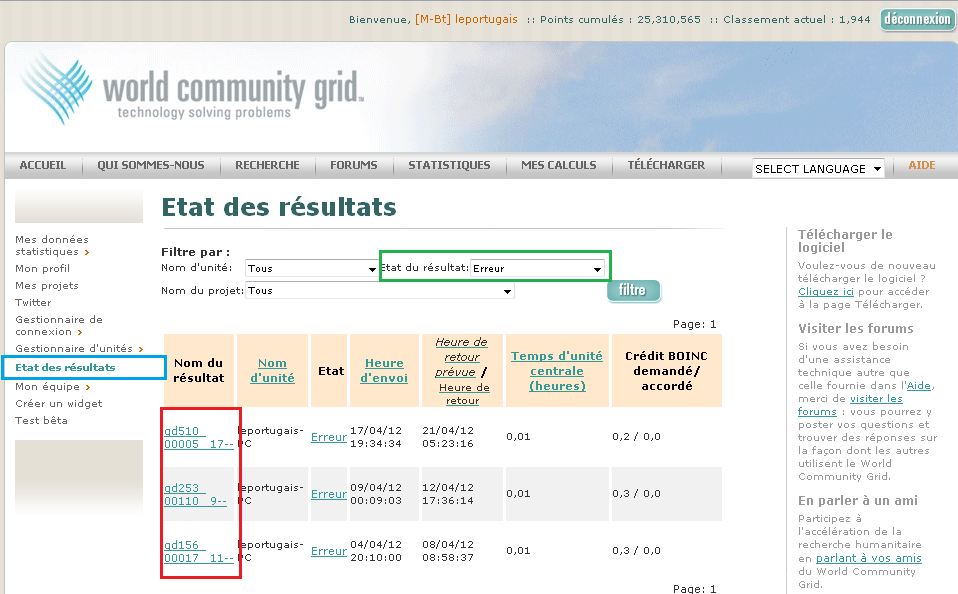Open the parlant à vos amis link
Screen dimensions: 958x594
tap(869, 558)
